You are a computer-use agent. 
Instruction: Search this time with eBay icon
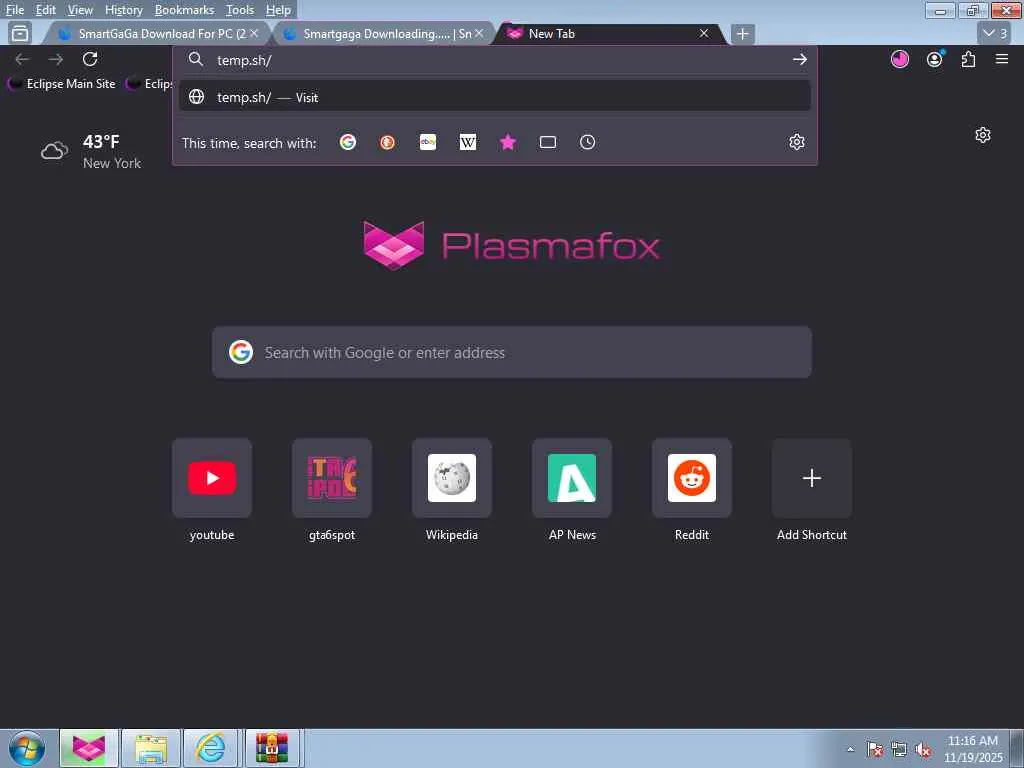[x=428, y=142]
